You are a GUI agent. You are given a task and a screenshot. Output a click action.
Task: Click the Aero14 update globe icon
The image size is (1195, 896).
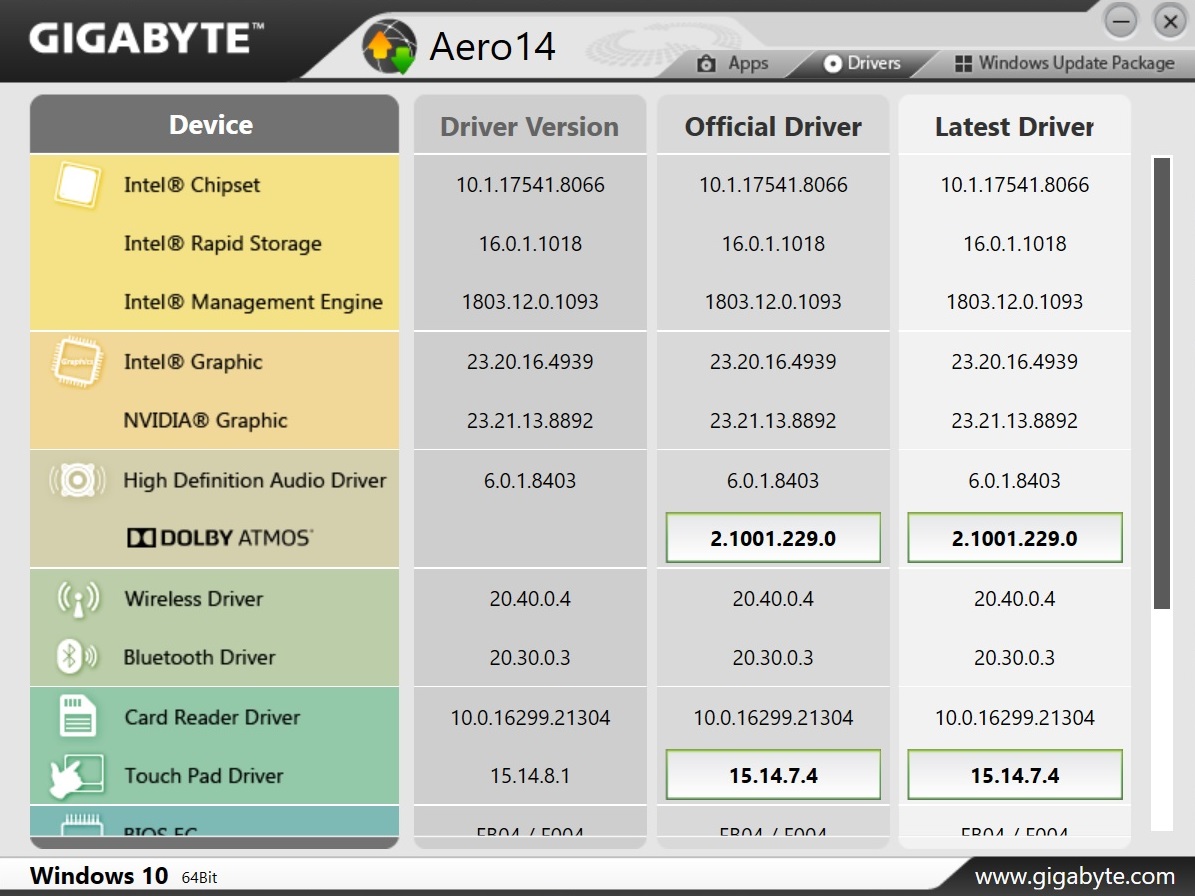point(389,47)
